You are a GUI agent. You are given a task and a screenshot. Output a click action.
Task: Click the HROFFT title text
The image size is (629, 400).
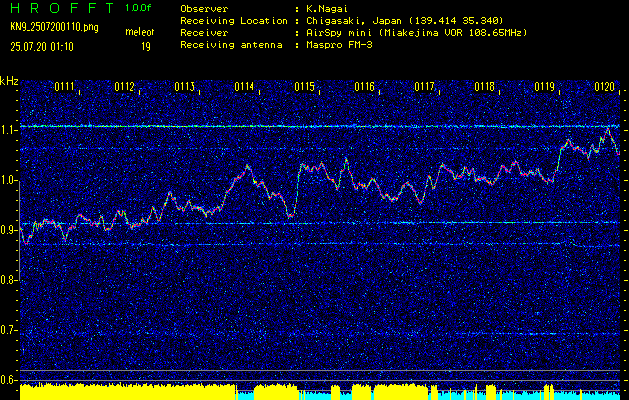[62, 8]
